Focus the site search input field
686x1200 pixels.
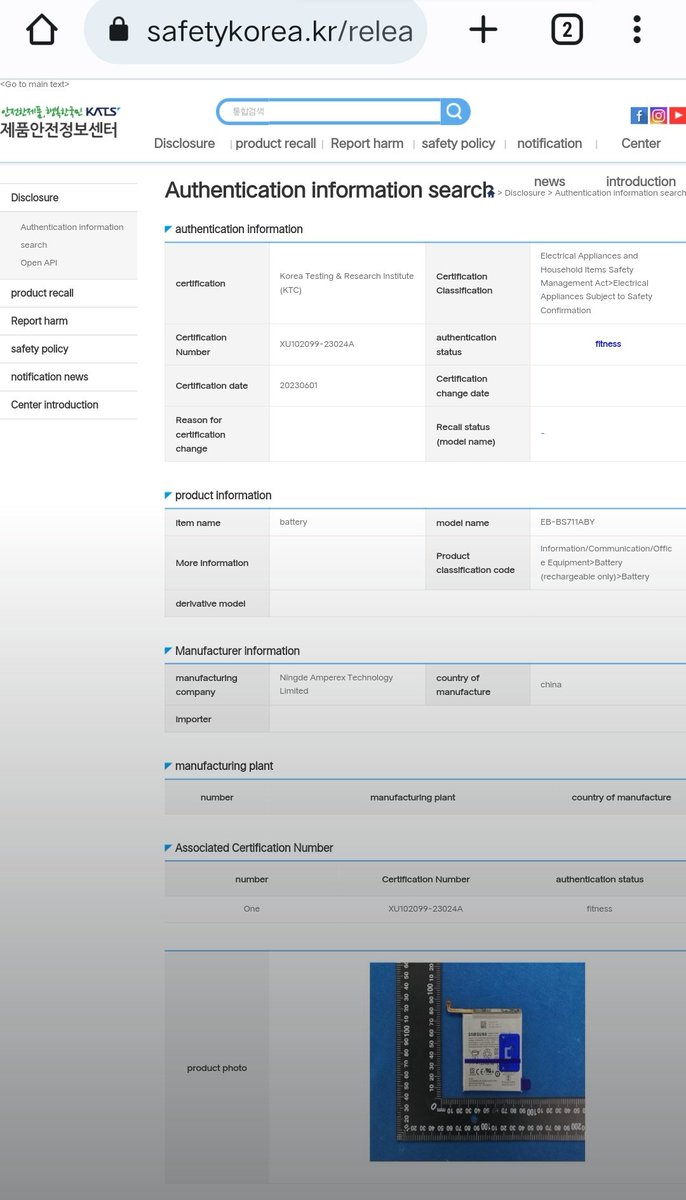tap(330, 111)
